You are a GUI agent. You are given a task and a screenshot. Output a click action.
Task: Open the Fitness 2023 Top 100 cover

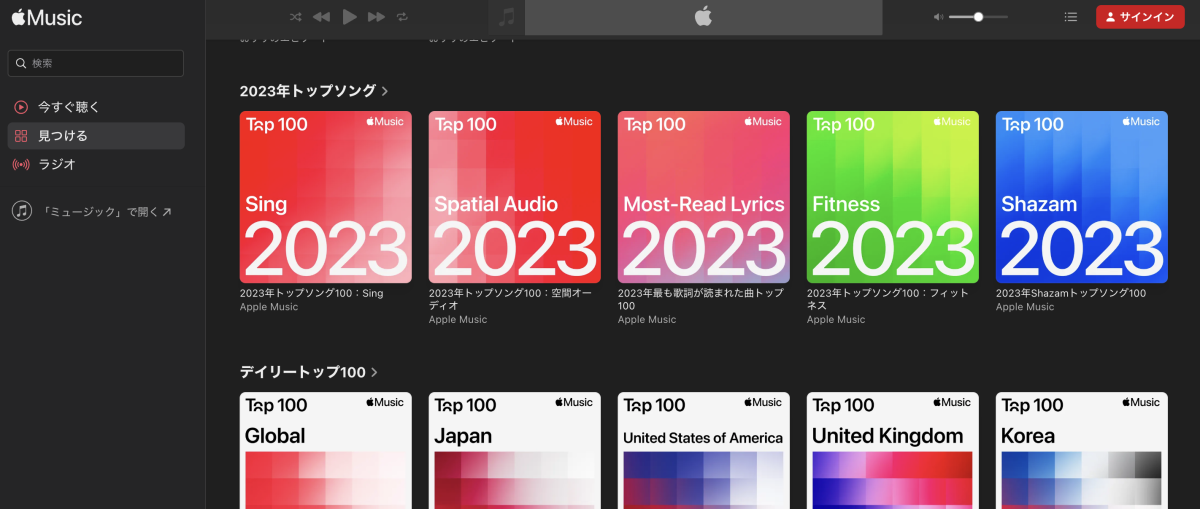[892, 197]
